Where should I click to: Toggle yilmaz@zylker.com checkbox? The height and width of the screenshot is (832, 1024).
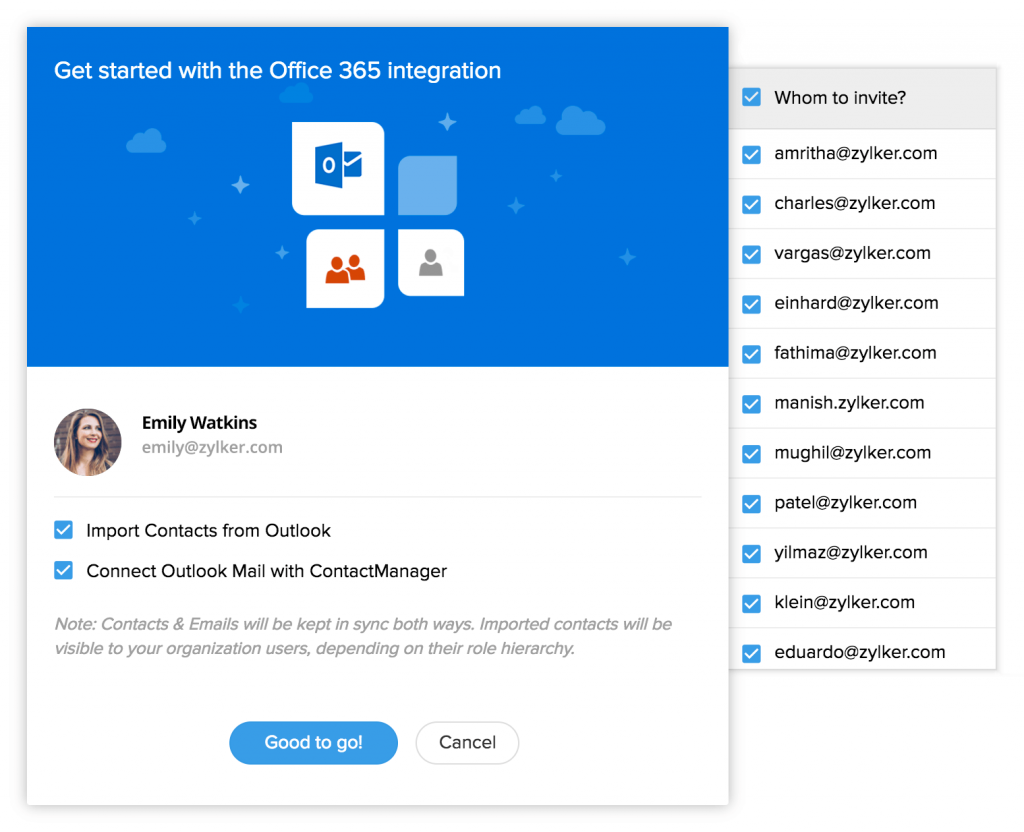tap(752, 554)
